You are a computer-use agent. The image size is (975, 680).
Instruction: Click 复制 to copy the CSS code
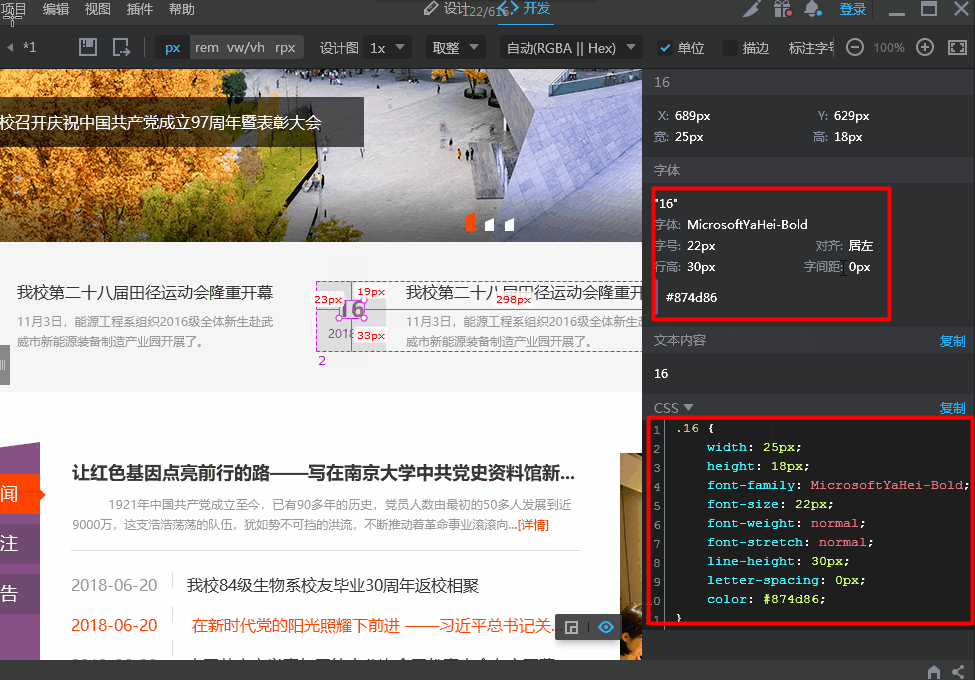[x=952, y=408]
